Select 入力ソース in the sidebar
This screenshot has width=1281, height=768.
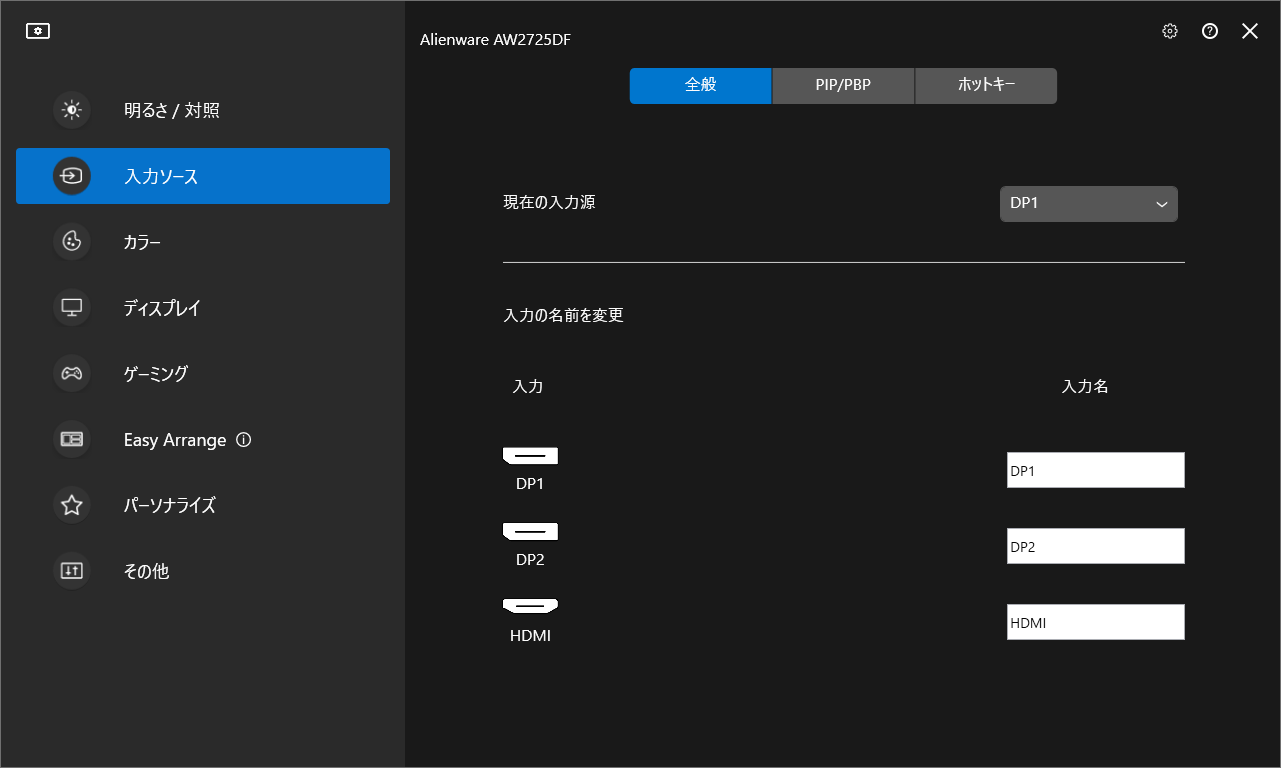click(x=203, y=176)
